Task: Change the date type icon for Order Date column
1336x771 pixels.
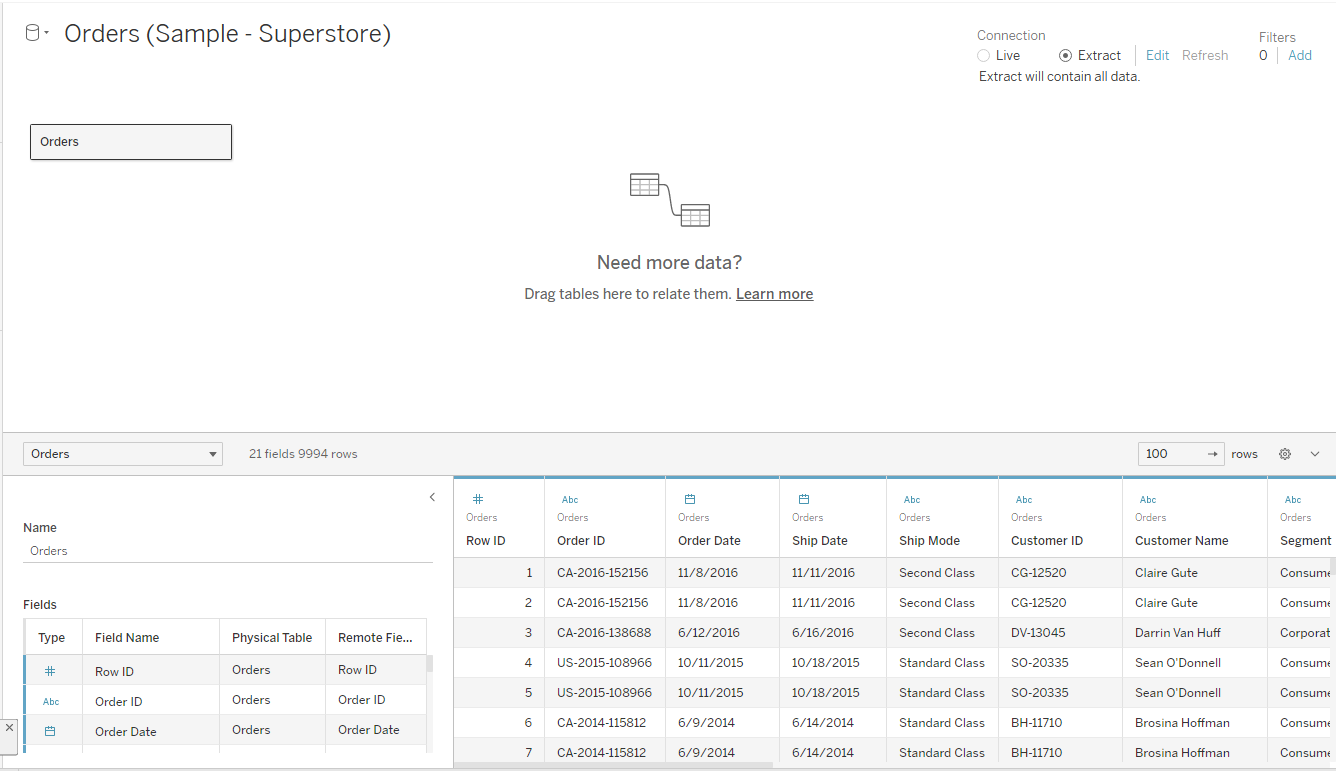Action: (689, 499)
